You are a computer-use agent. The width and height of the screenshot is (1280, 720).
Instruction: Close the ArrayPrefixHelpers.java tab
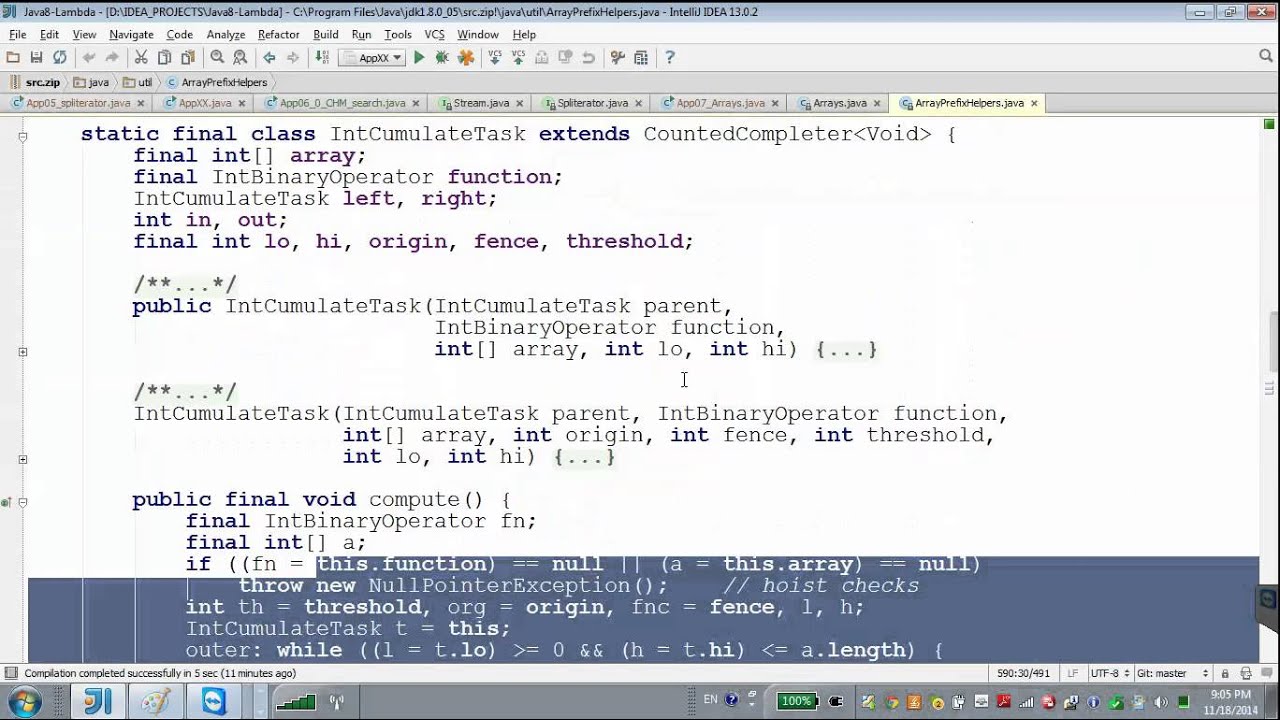(x=1034, y=103)
